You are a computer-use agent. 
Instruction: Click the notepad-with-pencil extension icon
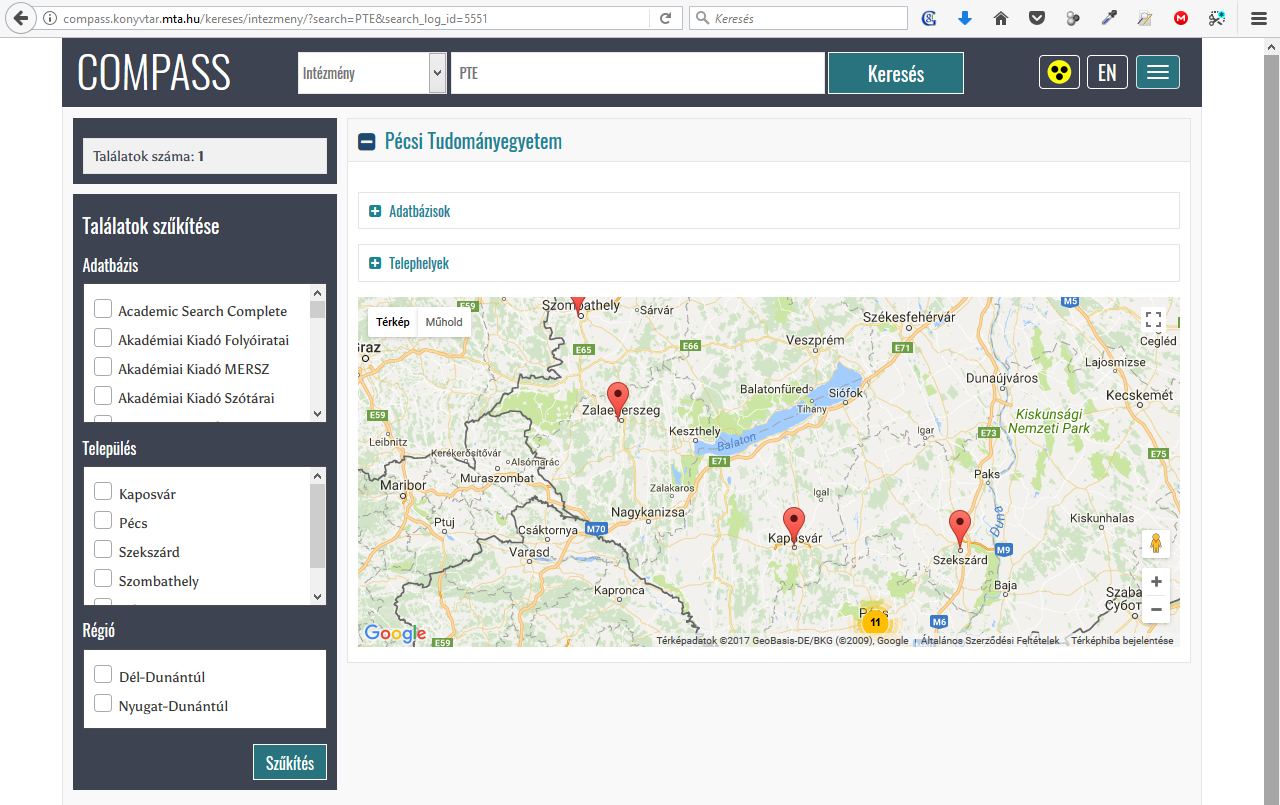click(x=1145, y=18)
